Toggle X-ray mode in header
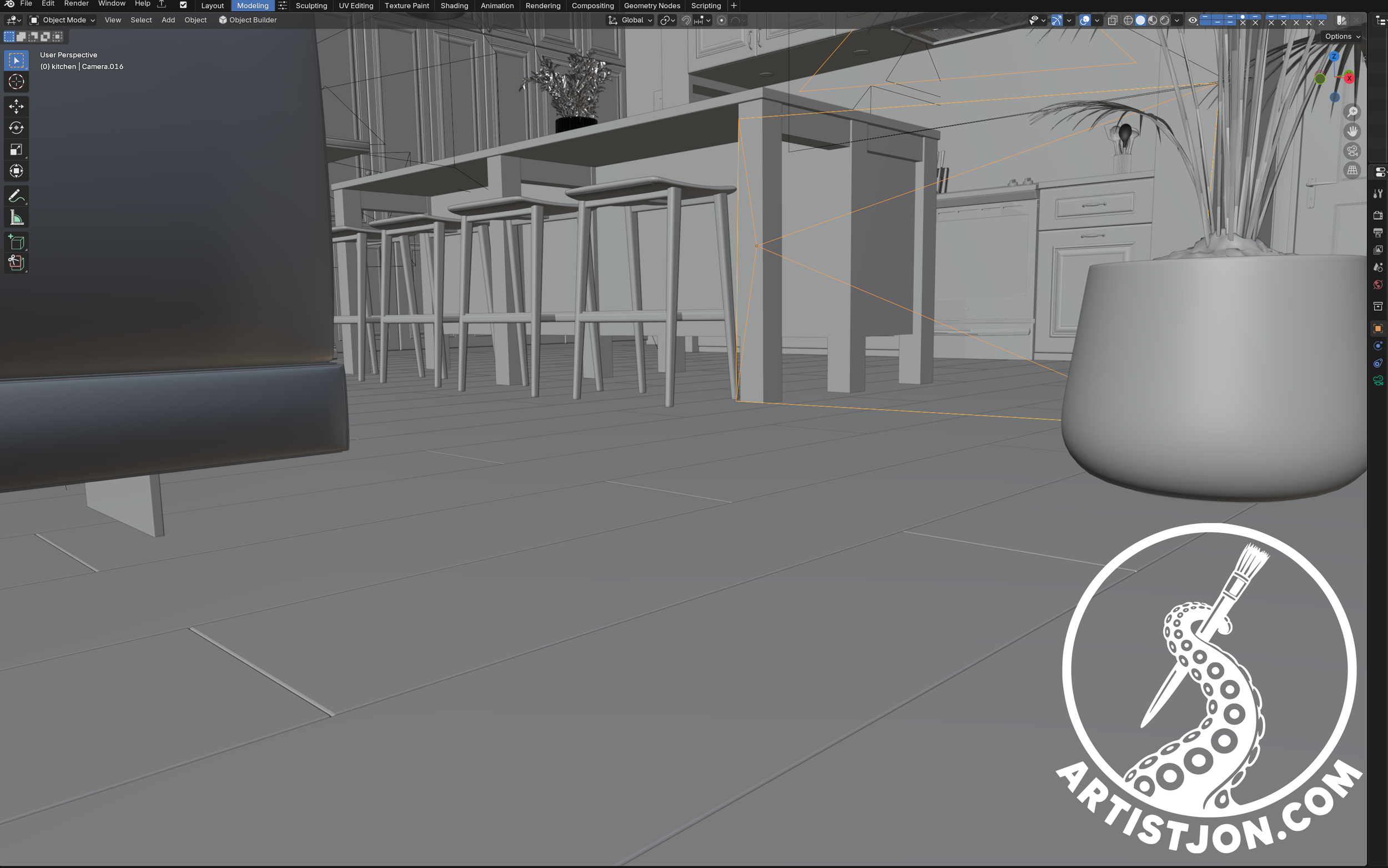This screenshot has width=1388, height=868. [x=1113, y=20]
